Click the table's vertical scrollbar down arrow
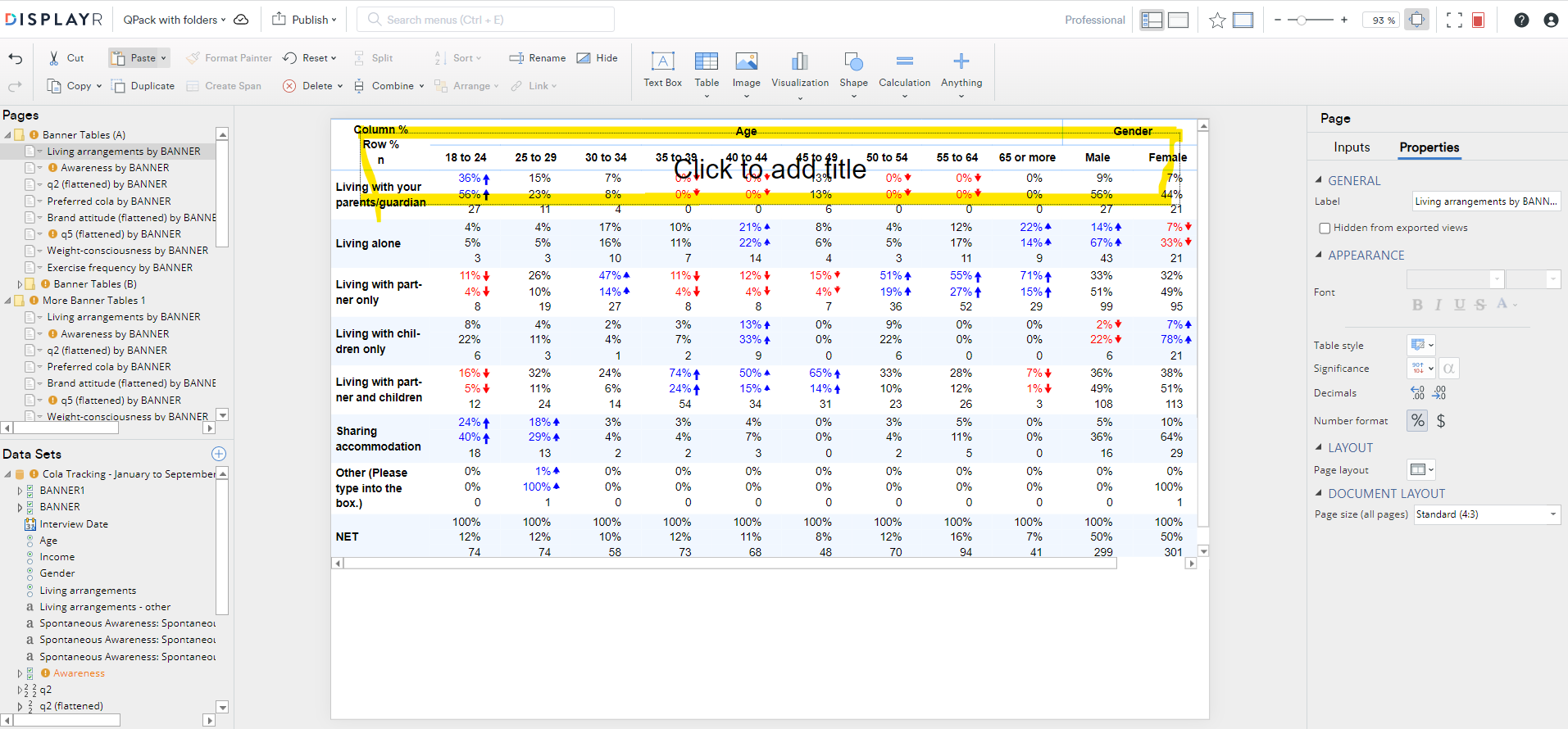The image size is (1568, 729). tap(1203, 551)
